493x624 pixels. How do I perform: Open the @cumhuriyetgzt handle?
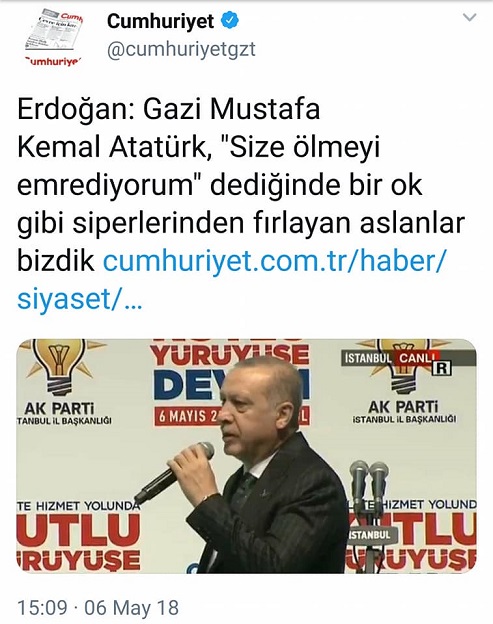pyautogui.click(x=181, y=49)
